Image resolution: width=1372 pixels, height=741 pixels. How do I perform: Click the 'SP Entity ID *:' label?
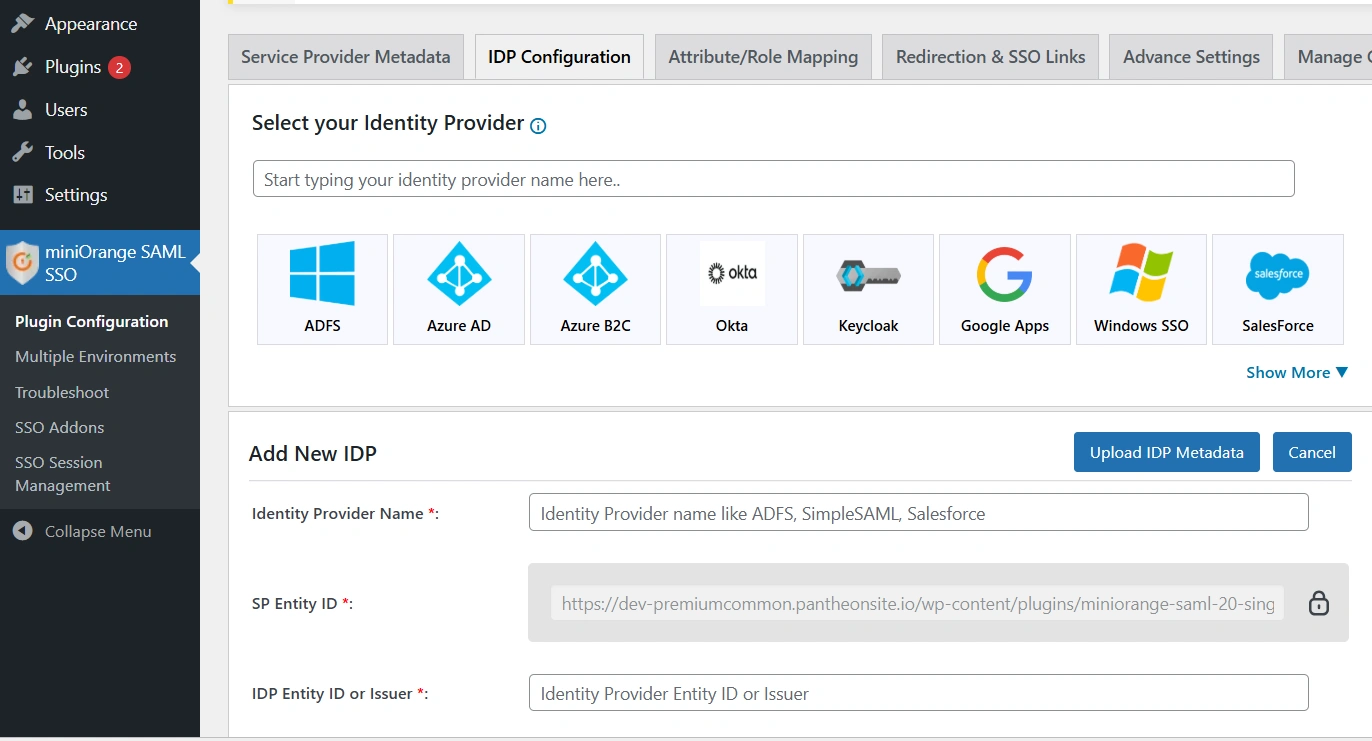point(302,604)
